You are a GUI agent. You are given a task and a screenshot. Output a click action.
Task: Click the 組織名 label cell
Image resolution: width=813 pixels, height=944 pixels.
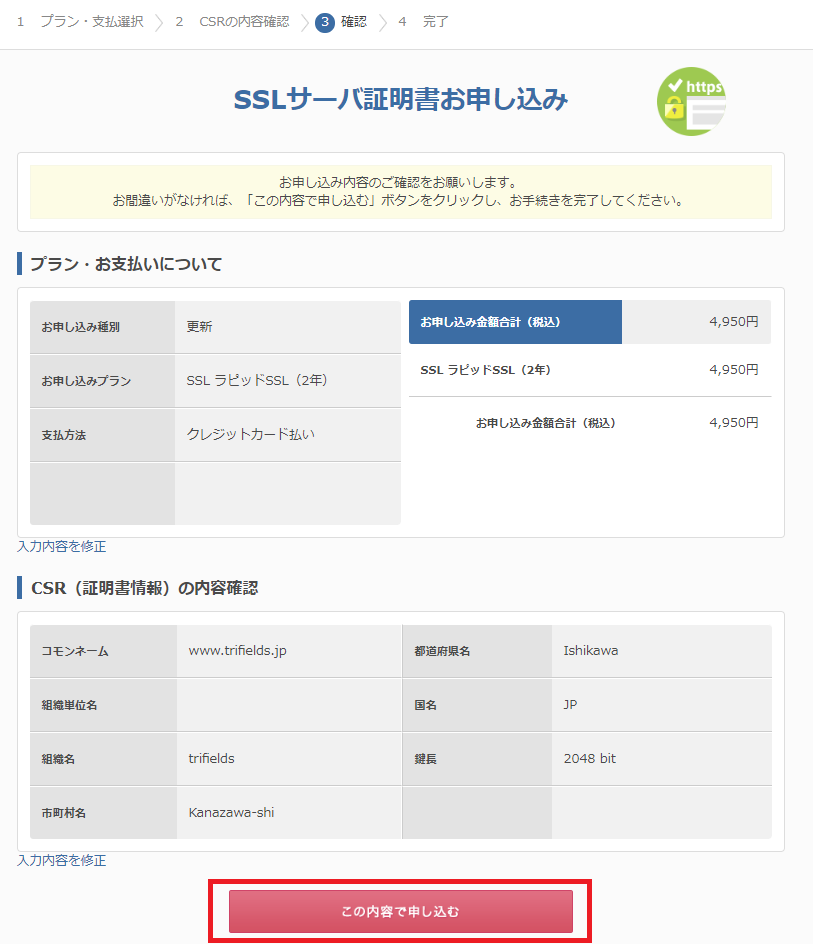pos(104,759)
